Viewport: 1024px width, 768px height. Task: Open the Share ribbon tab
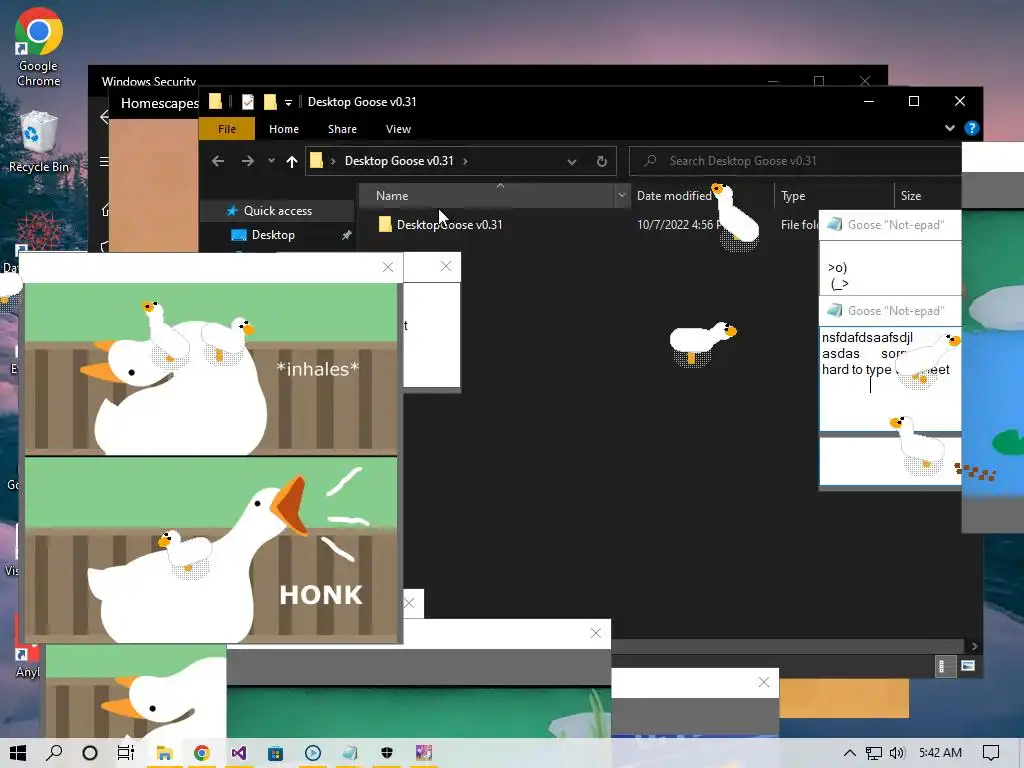pyautogui.click(x=342, y=129)
